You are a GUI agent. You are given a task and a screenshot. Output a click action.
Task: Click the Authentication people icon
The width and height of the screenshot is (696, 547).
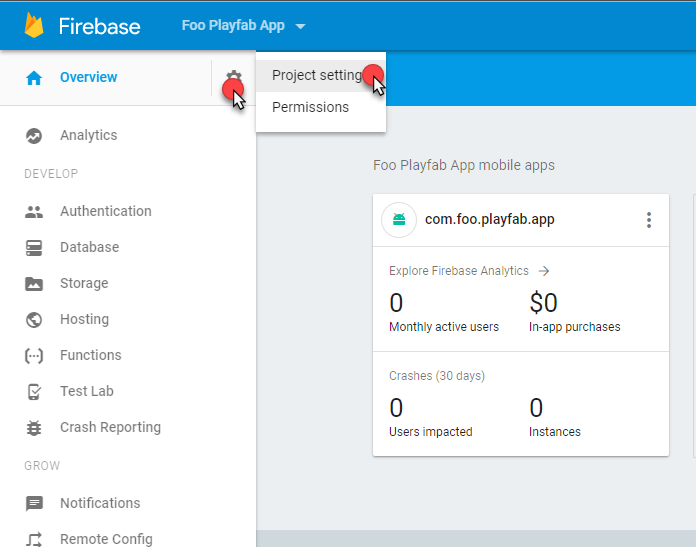click(34, 212)
